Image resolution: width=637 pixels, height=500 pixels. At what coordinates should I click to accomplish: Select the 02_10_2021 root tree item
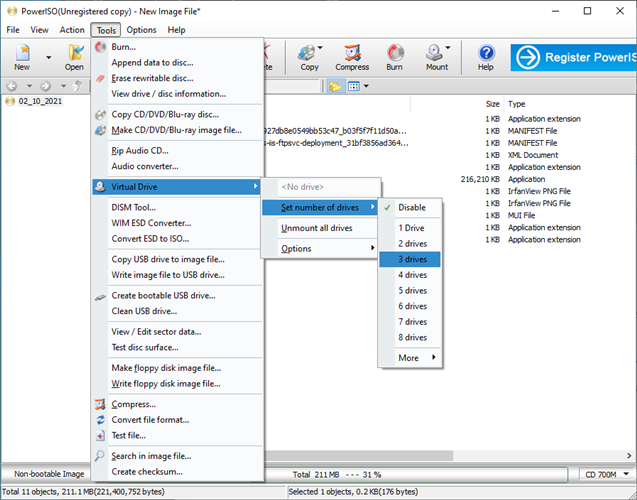tap(38, 101)
